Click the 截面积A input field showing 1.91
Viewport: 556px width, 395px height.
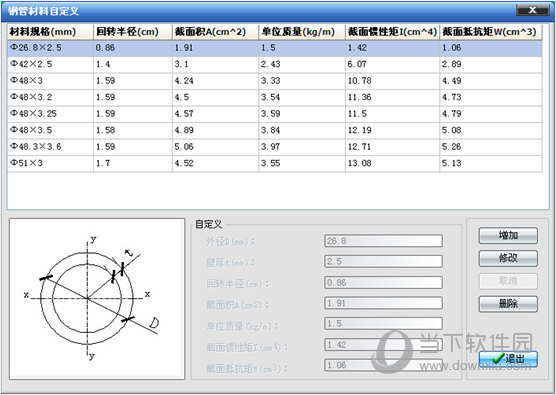point(383,303)
